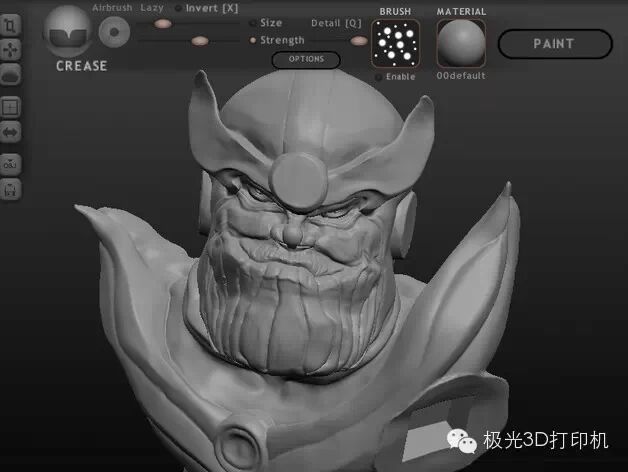Toggle the Airbrush option
This screenshot has width=628, height=472.
112,8
